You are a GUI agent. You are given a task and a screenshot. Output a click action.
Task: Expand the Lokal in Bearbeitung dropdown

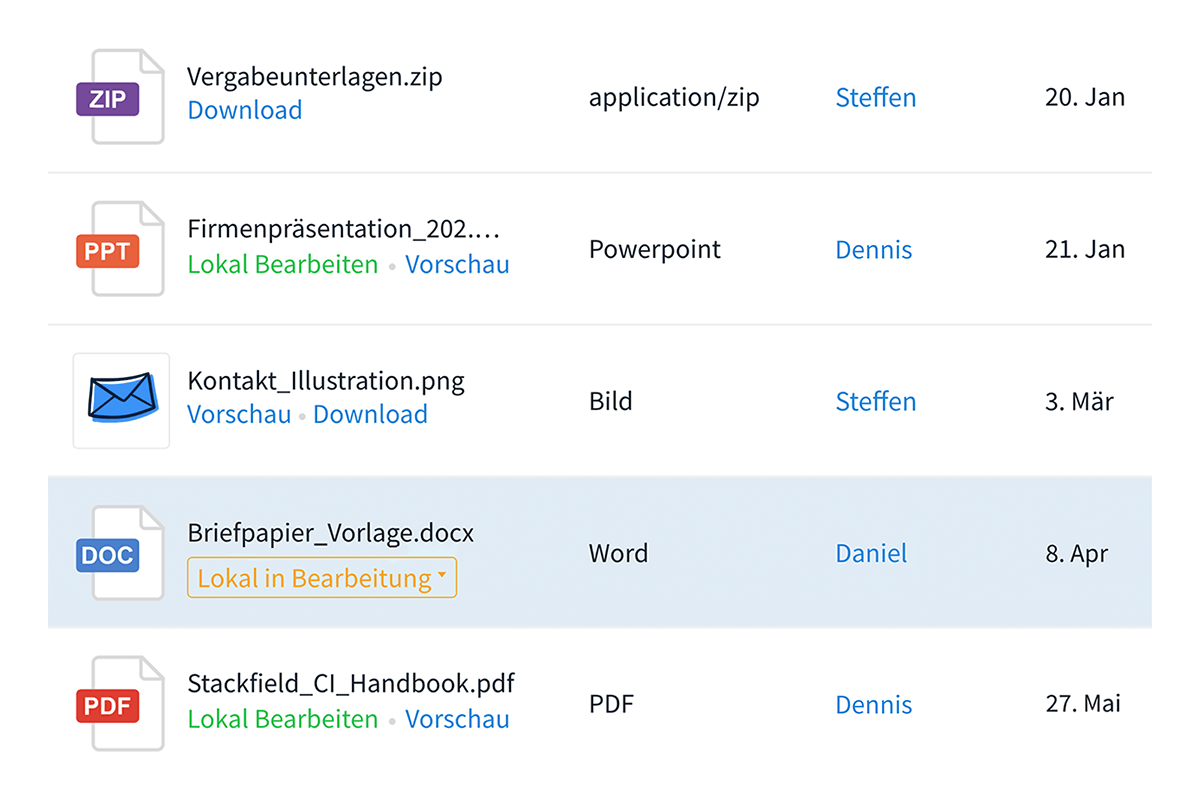coord(322,578)
